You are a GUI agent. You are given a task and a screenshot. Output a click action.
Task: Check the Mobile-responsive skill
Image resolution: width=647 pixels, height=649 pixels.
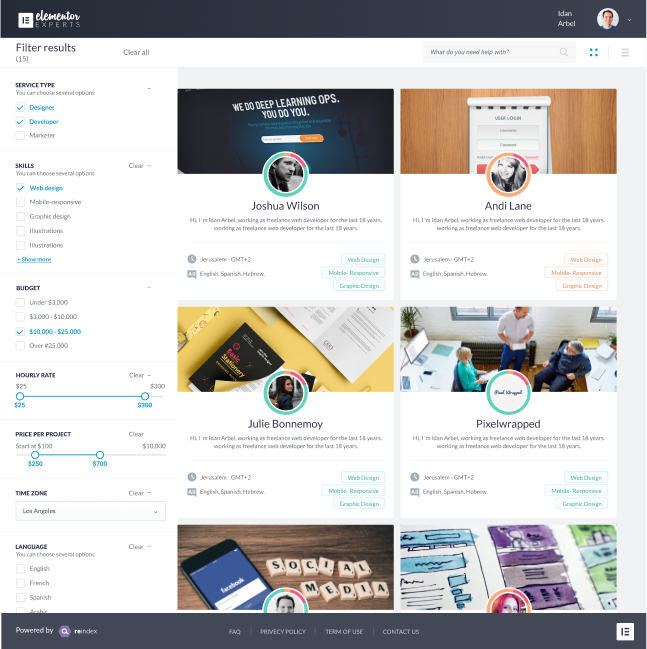pyautogui.click(x=20, y=202)
